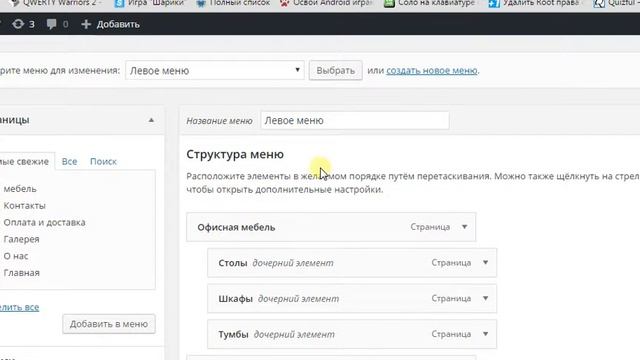Select the мебель page entry

click(x=20, y=189)
